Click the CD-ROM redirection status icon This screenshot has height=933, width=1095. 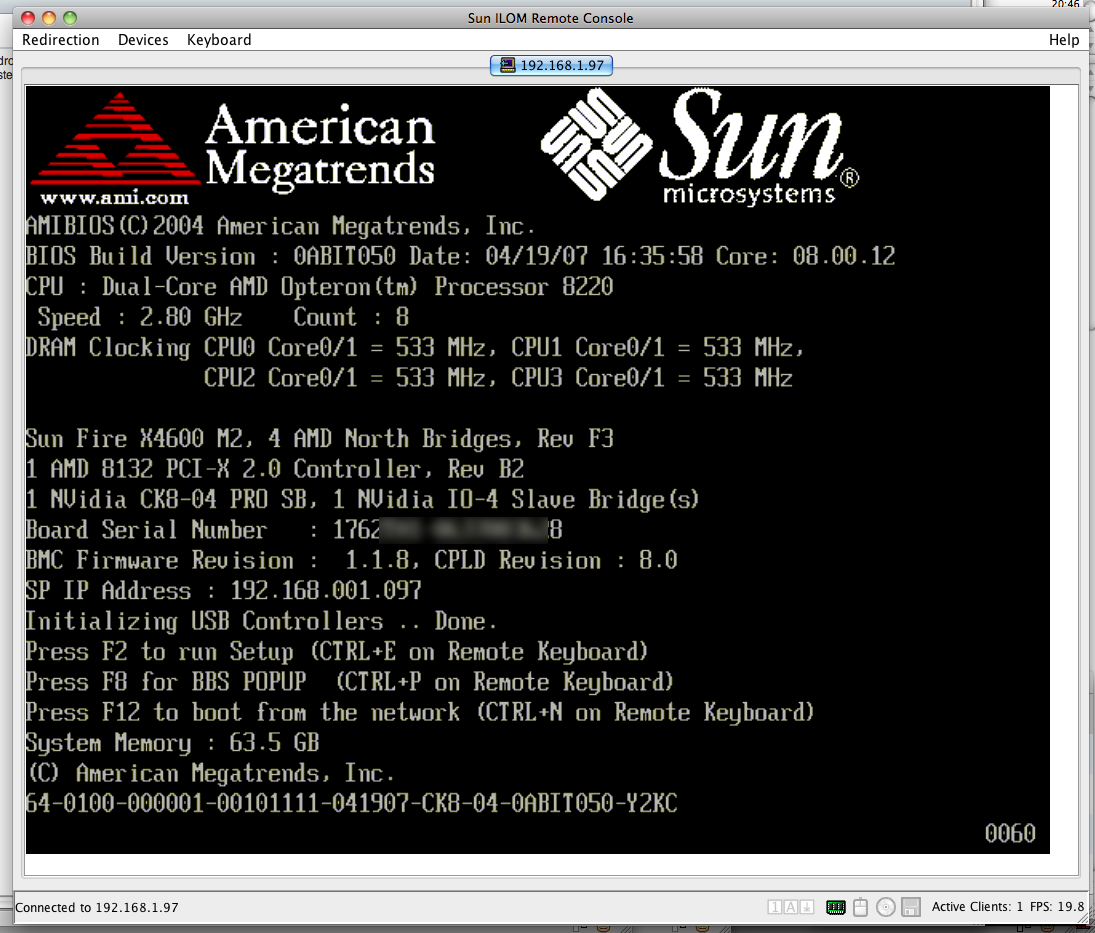[885, 907]
